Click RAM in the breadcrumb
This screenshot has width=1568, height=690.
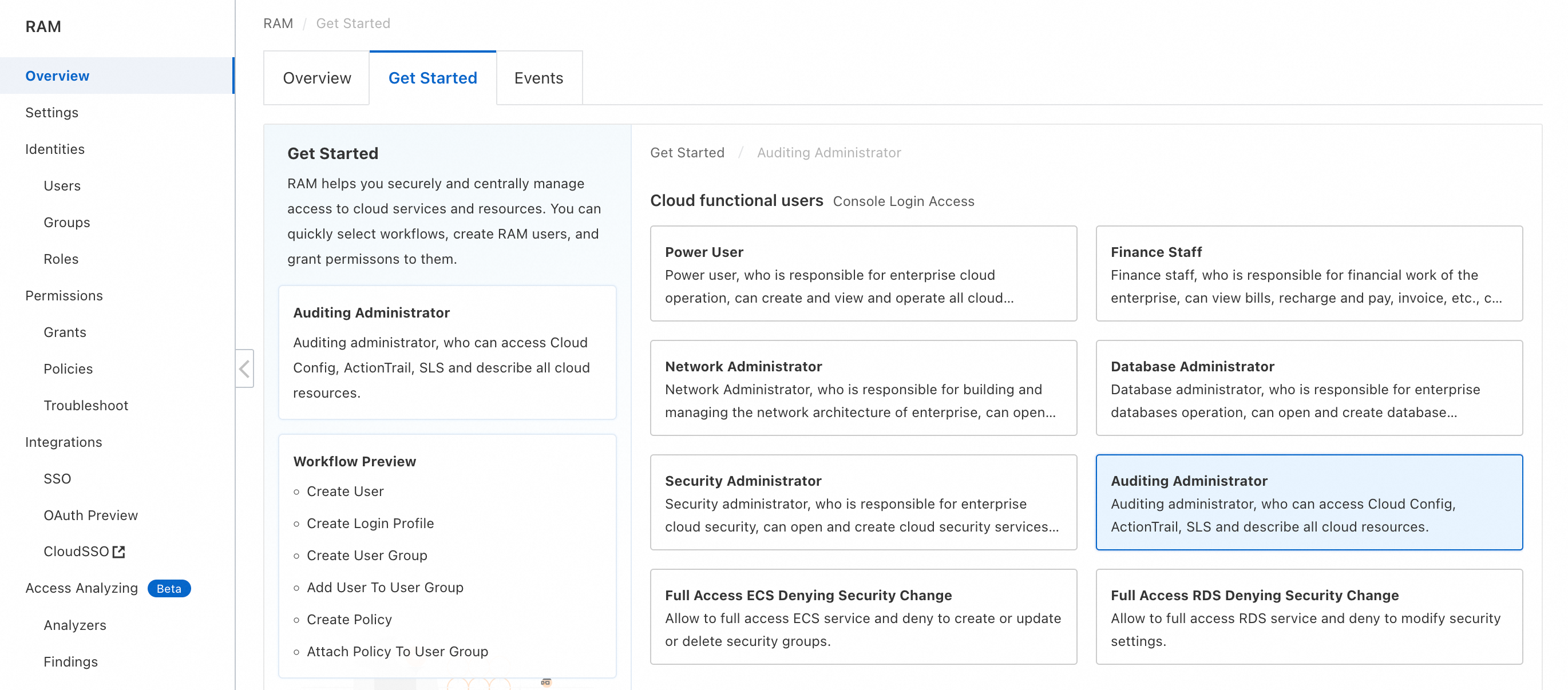[x=278, y=23]
